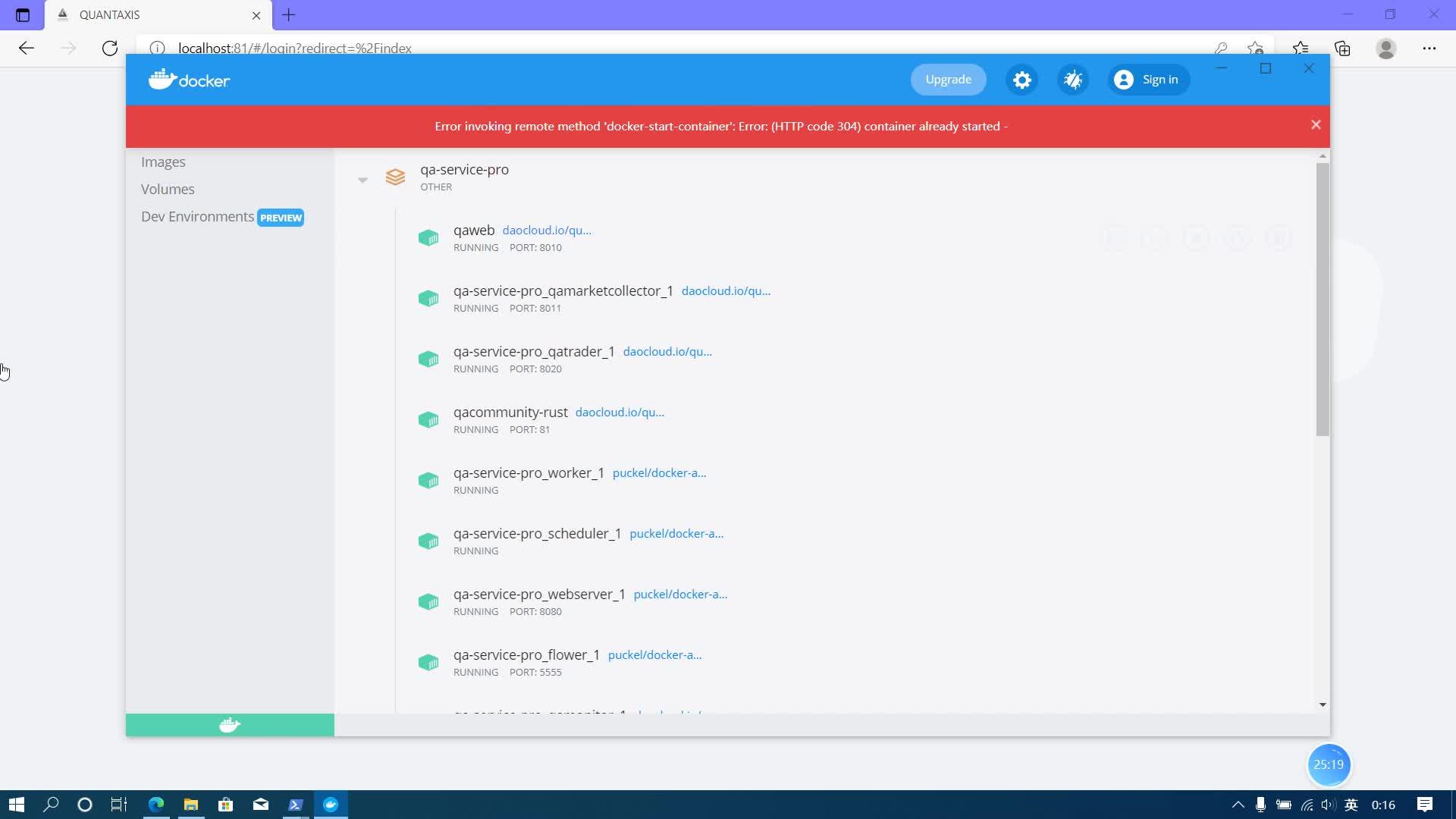
Task: Open the qacommunity-rust image link
Action: [620, 413]
